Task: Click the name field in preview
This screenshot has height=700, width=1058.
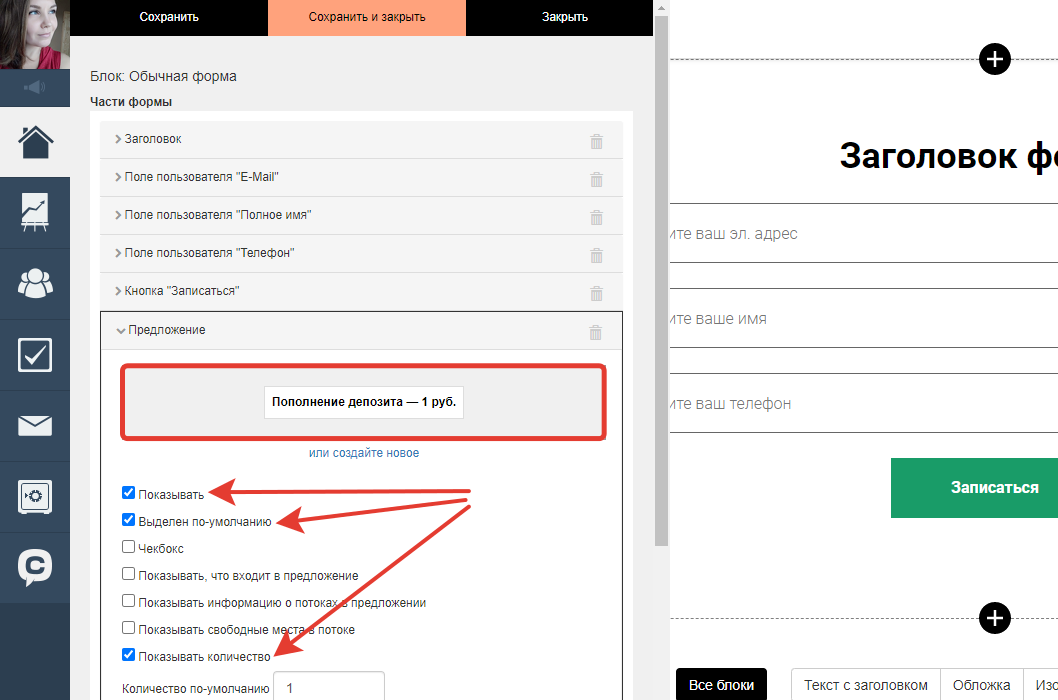Action: [x=864, y=319]
